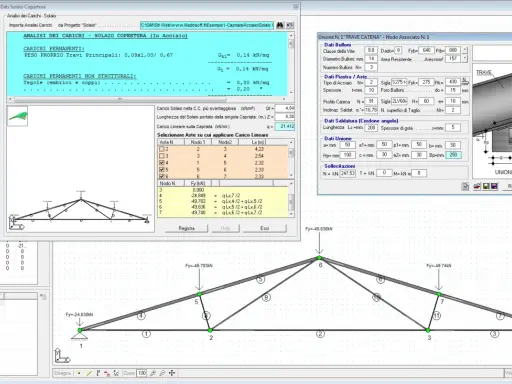
Task: Click the green save disk icon in the Unione window
Action: (486, 186)
